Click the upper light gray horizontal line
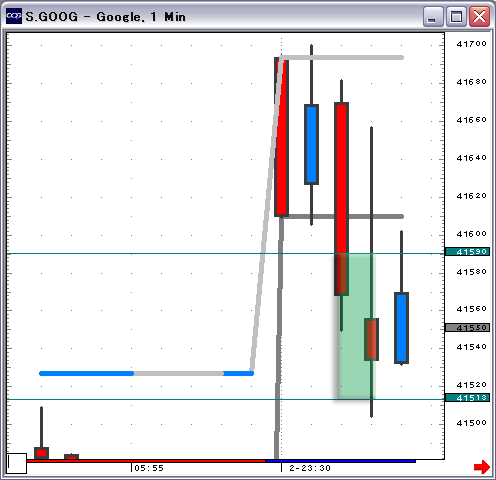This screenshot has width=496, height=480. tap(343, 58)
